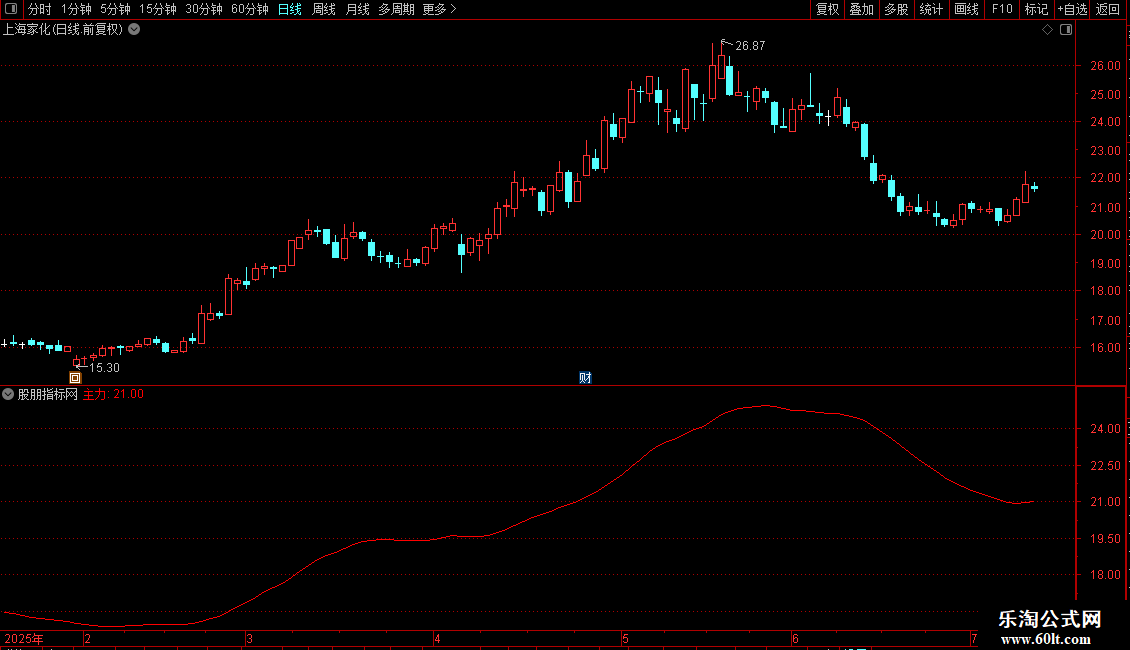1130x650 pixels.
Task: Click the 股朋指标网 indicator name
Action: [48, 394]
